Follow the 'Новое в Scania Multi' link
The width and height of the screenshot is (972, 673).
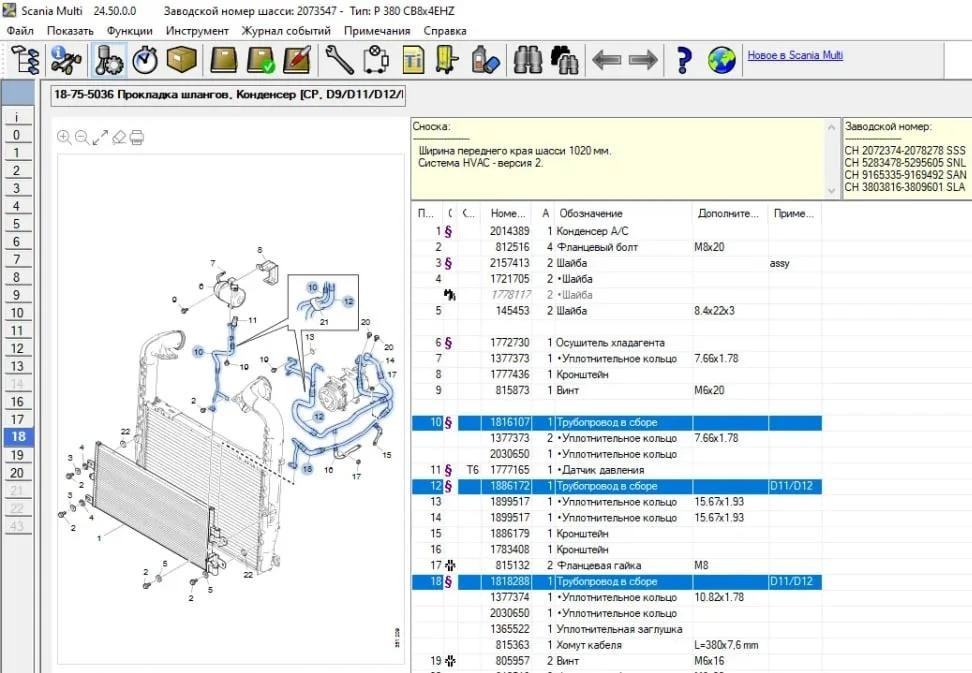pyautogui.click(x=795, y=55)
